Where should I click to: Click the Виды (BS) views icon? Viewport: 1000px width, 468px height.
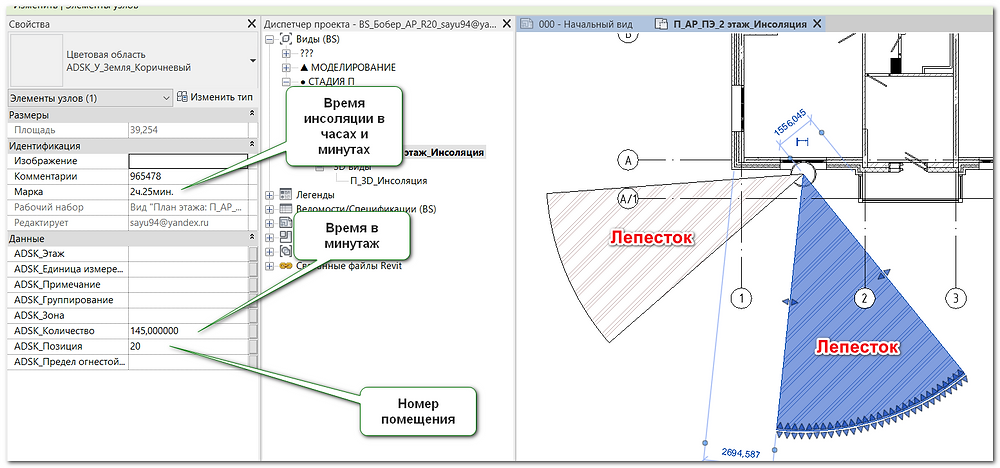(x=285, y=40)
